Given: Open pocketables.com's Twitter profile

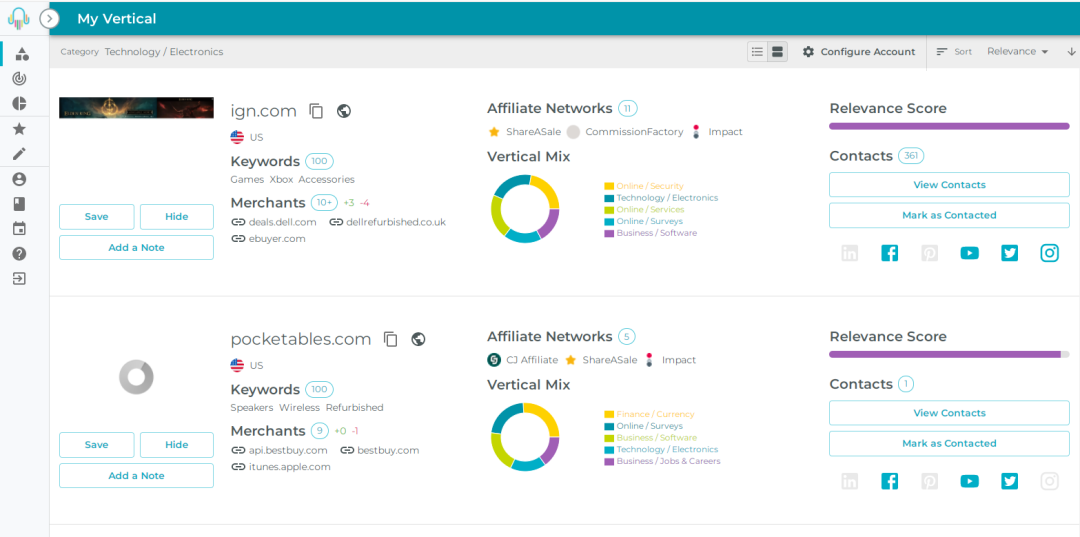Looking at the screenshot, I should pyautogui.click(x=1010, y=481).
